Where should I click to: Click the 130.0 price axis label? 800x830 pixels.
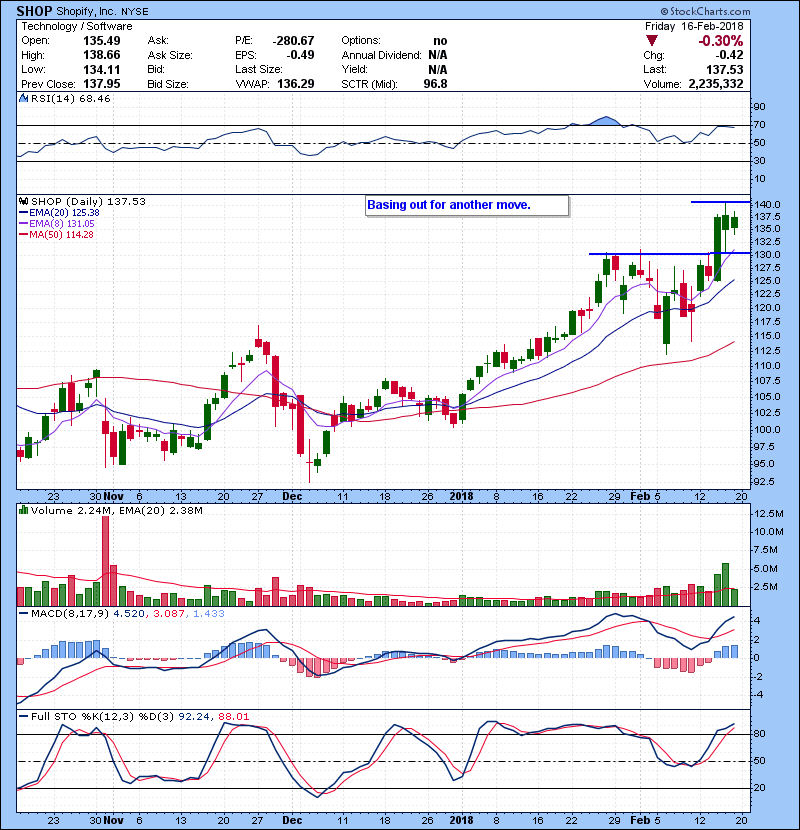[x=767, y=255]
